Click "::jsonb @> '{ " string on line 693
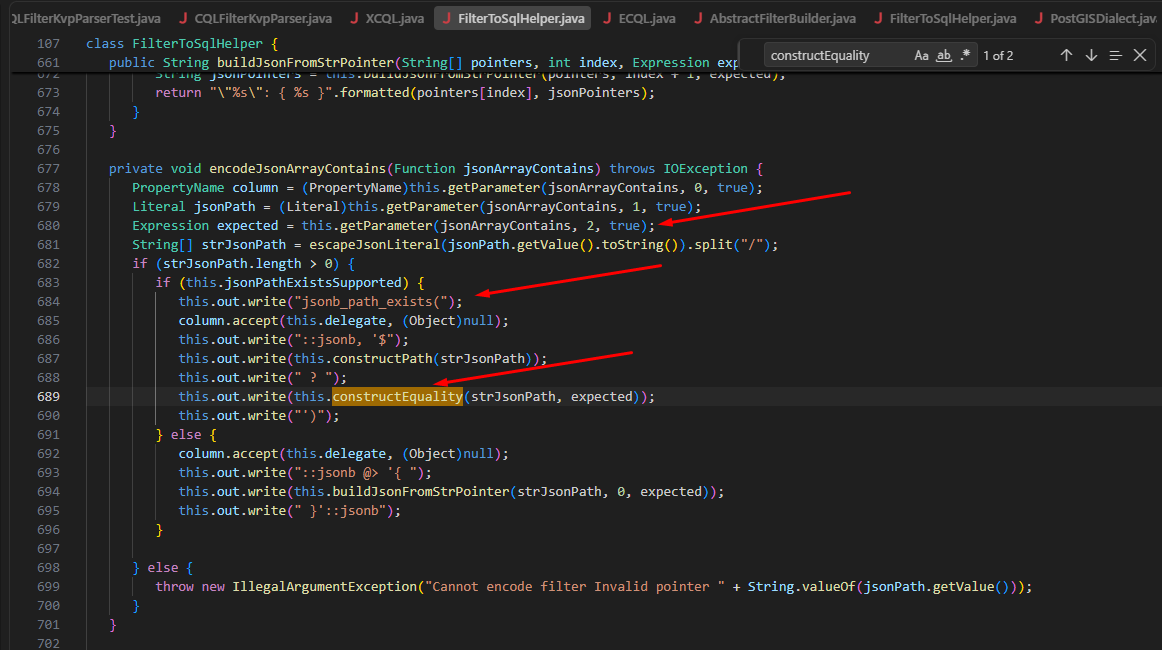This screenshot has width=1162, height=650. click(359, 473)
